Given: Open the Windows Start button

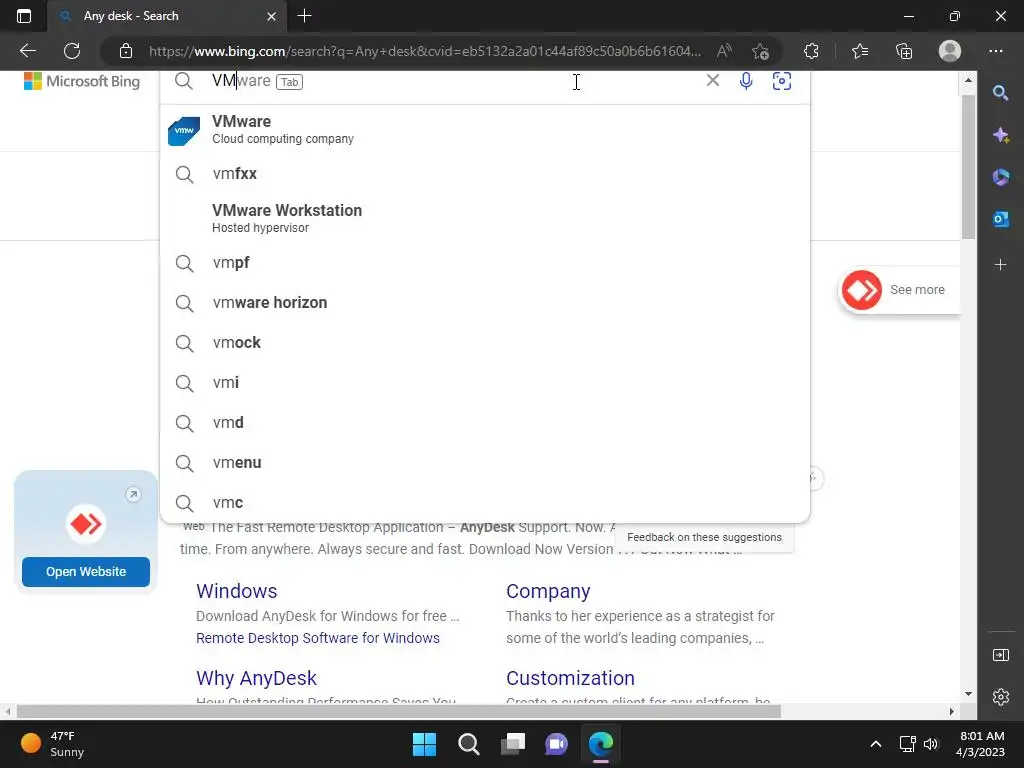Looking at the screenshot, I should coord(424,744).
